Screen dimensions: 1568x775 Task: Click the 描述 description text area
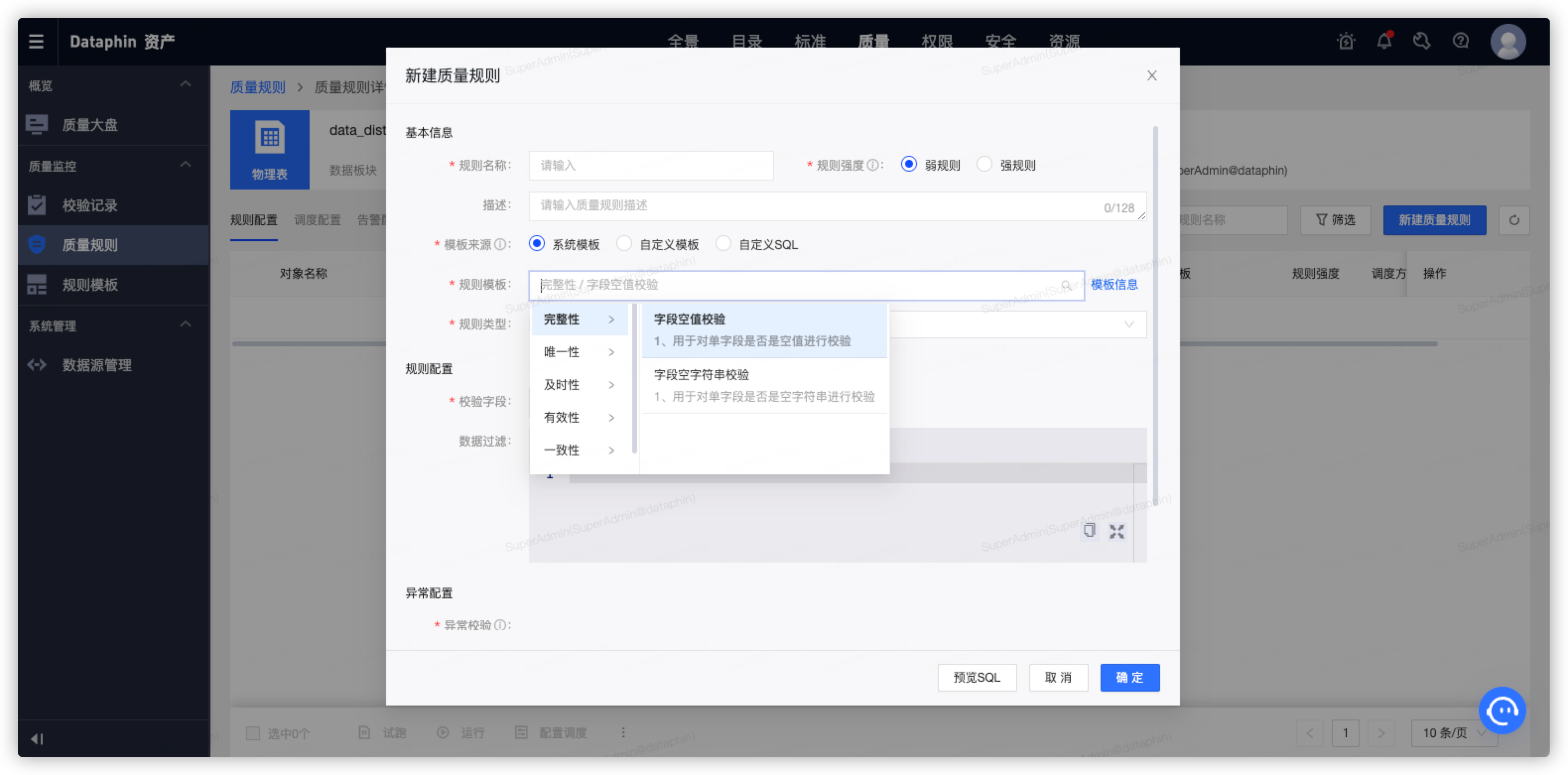(x=838, y=206)
